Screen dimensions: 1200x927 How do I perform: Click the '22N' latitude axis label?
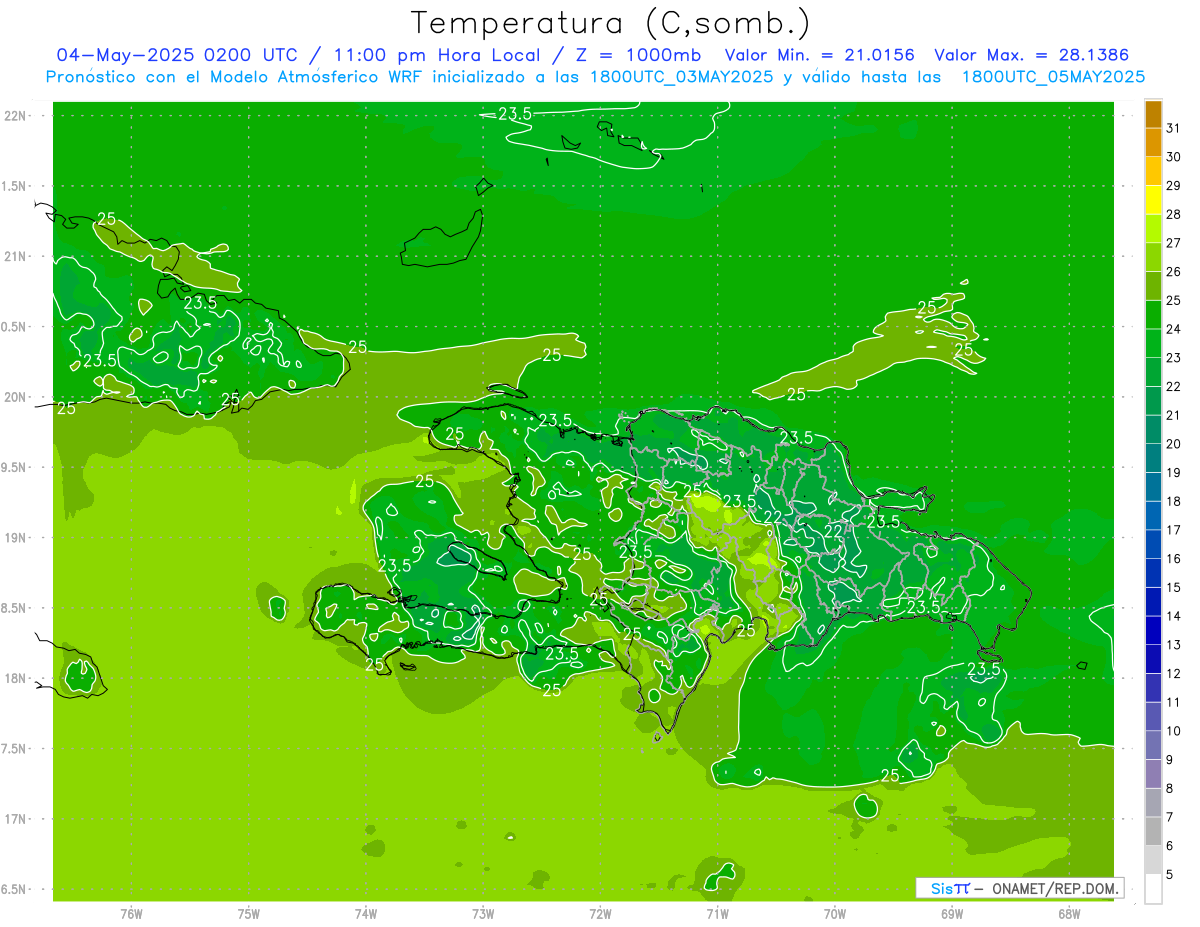pos(14,116)
